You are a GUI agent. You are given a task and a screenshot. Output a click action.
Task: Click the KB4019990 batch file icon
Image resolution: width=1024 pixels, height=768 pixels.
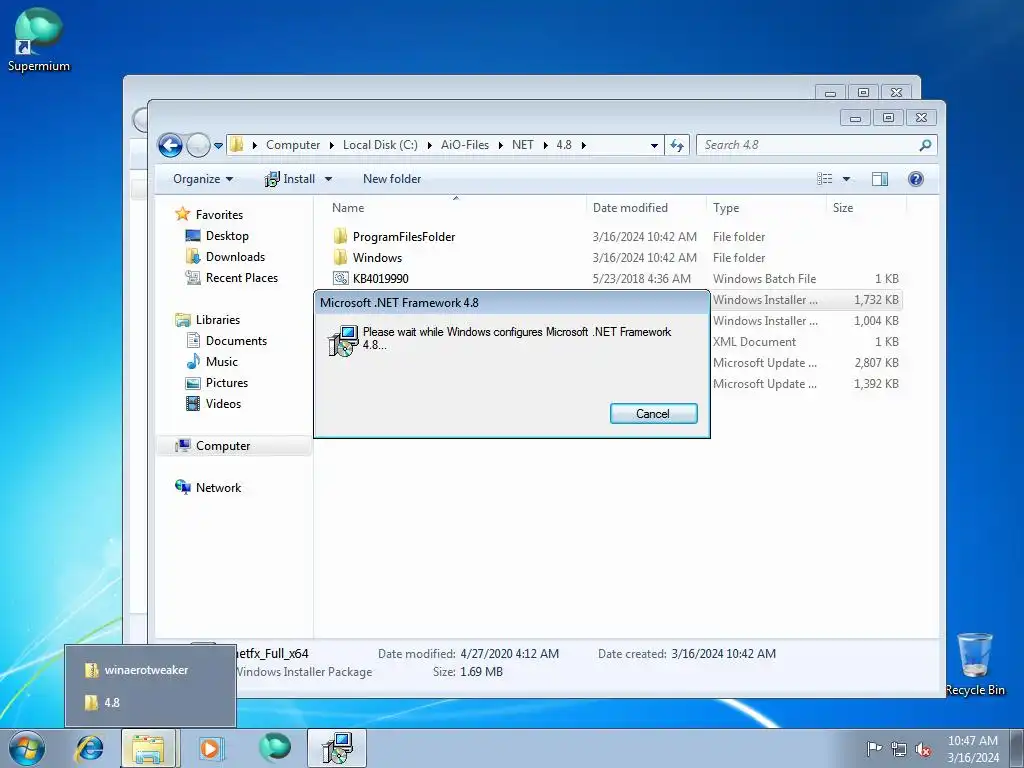pyautogui.click(x=340, y=278)
